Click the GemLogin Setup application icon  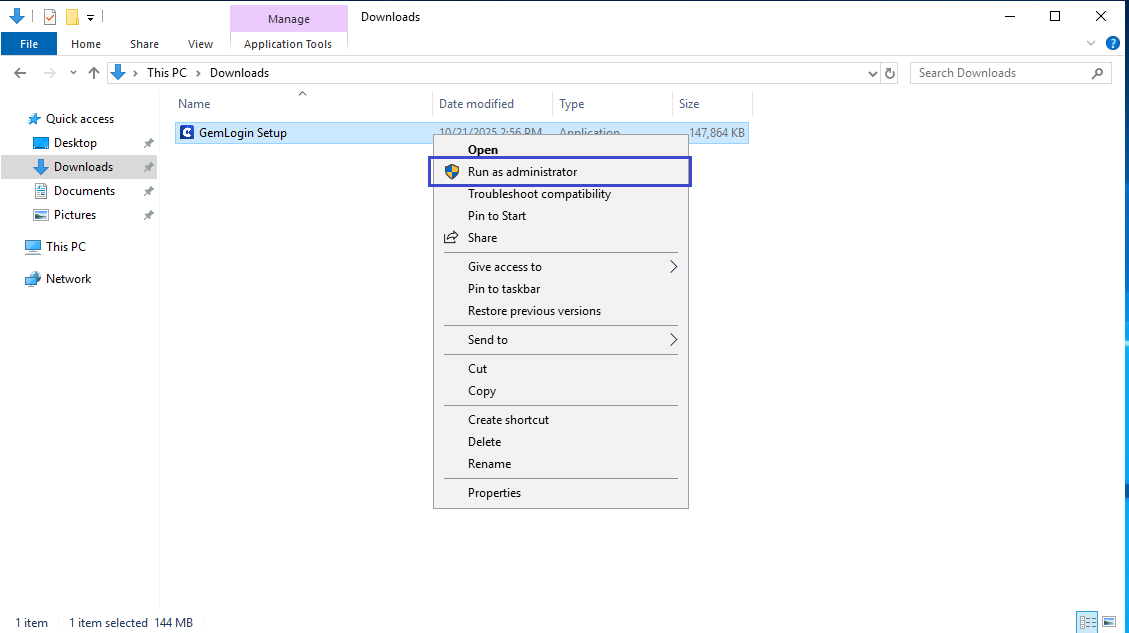click(x=186, y=133)
